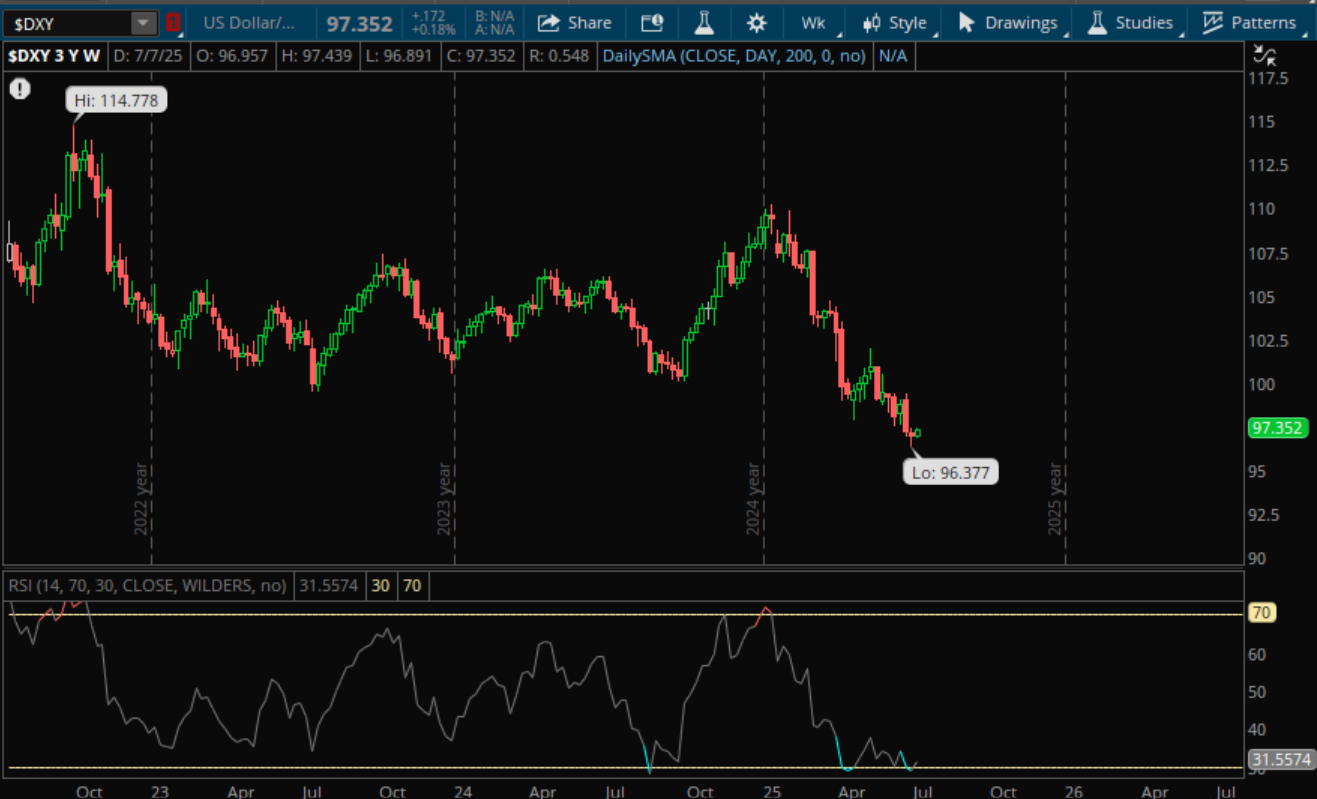
Task: Click the RSI value 31.5574 in the header
Action: (329, 585)
